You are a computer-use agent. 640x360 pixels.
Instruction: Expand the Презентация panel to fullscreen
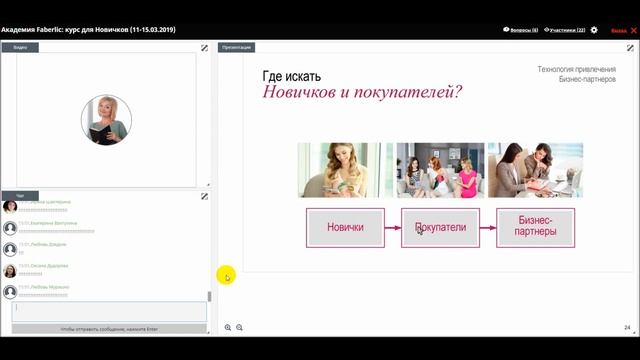click(630, 48)
